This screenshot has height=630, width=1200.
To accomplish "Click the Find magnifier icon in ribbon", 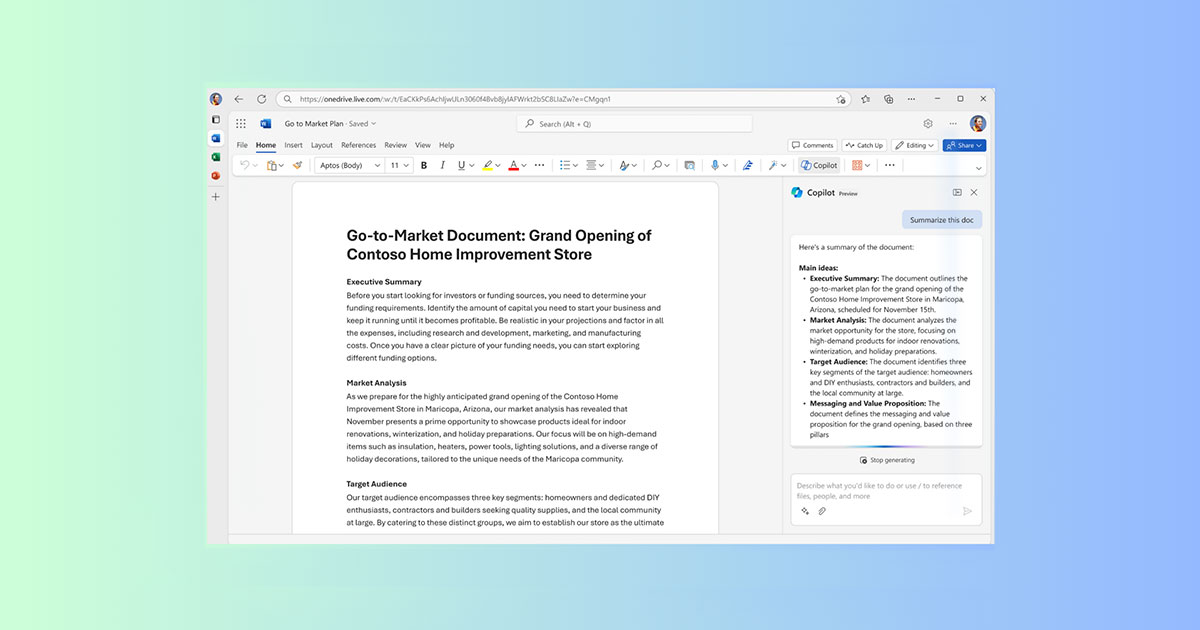I will coord(657,165).
